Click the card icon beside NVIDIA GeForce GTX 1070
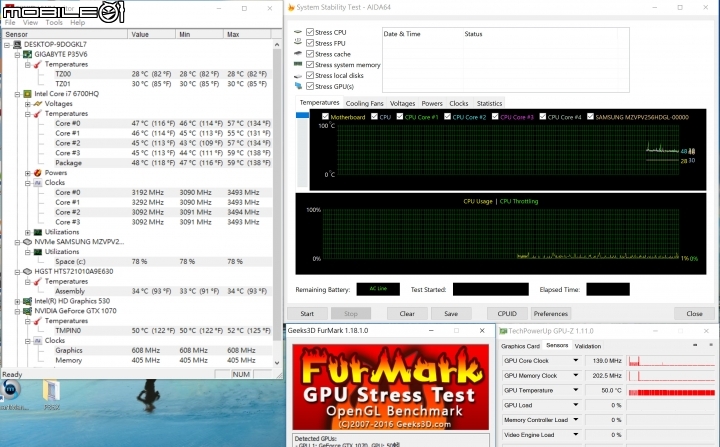The height and width of the screenshot is (447, 720). [x=28, y=311]
